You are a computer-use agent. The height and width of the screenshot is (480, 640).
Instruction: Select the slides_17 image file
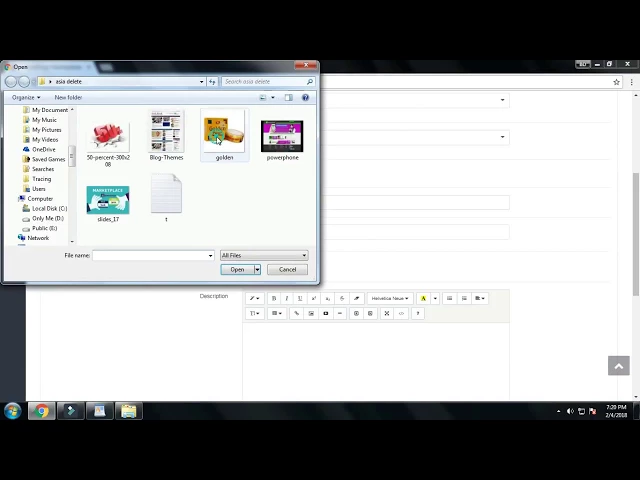pyautogui.click(x=108, y=203)
